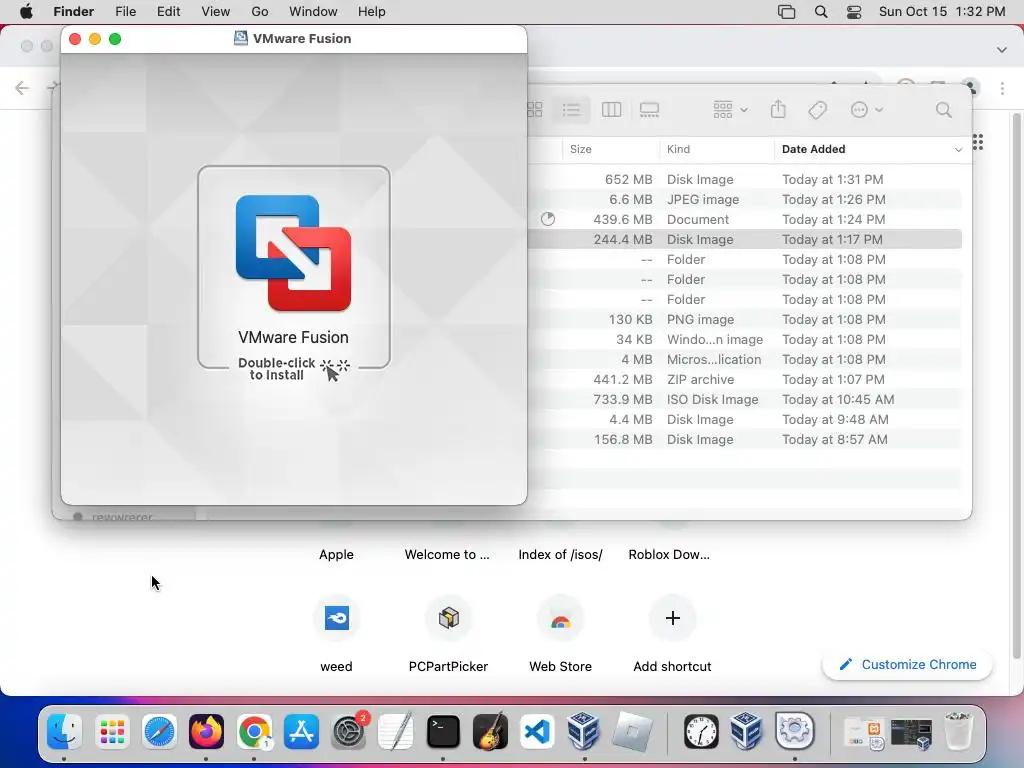Screen dimensions: 1024x768
Task: Select the 130 KB PNG image row
Action: (x=744, y=319)
